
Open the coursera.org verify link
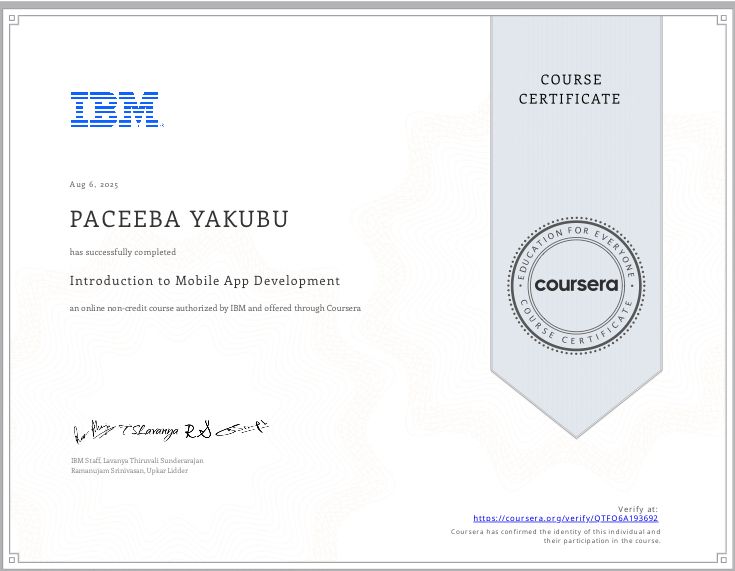pyautogui.click(x=565, y=518)
